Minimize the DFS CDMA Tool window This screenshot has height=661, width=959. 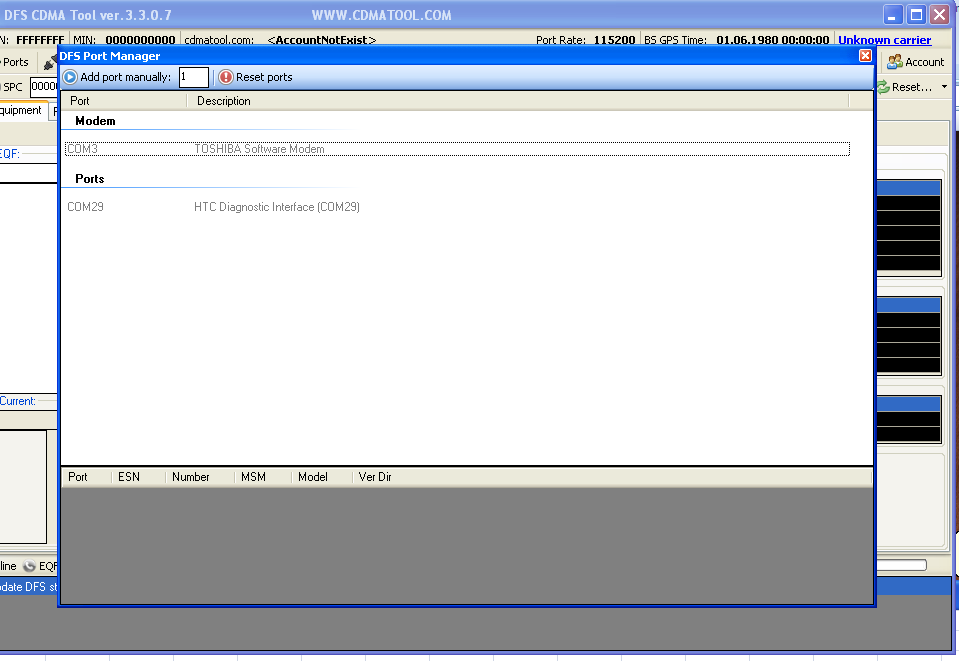(x=893, y=15)
